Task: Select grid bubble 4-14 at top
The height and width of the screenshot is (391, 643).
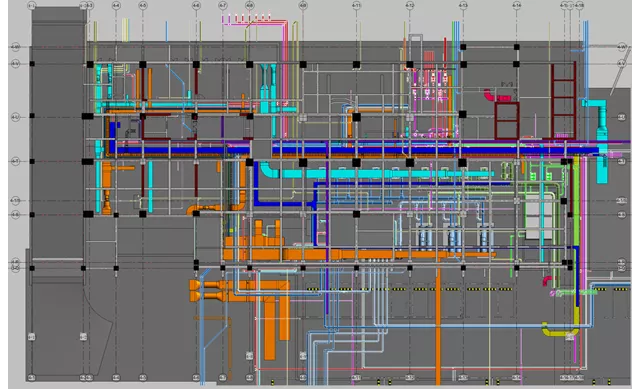Action: 516,6
